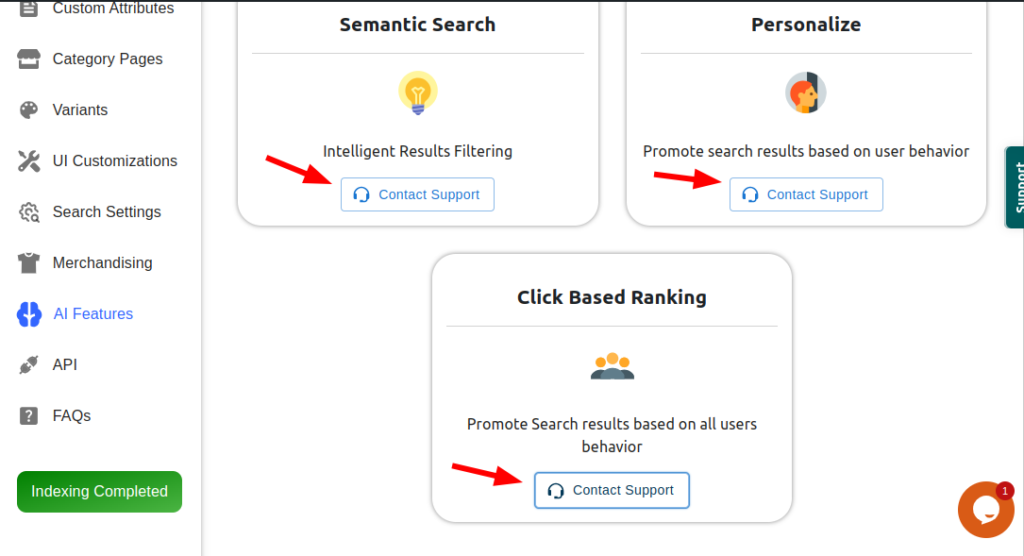Click the FAQs question mark icon
Image resolution: width=1024 pixels, height=556 pixels.
pos(29,416)
